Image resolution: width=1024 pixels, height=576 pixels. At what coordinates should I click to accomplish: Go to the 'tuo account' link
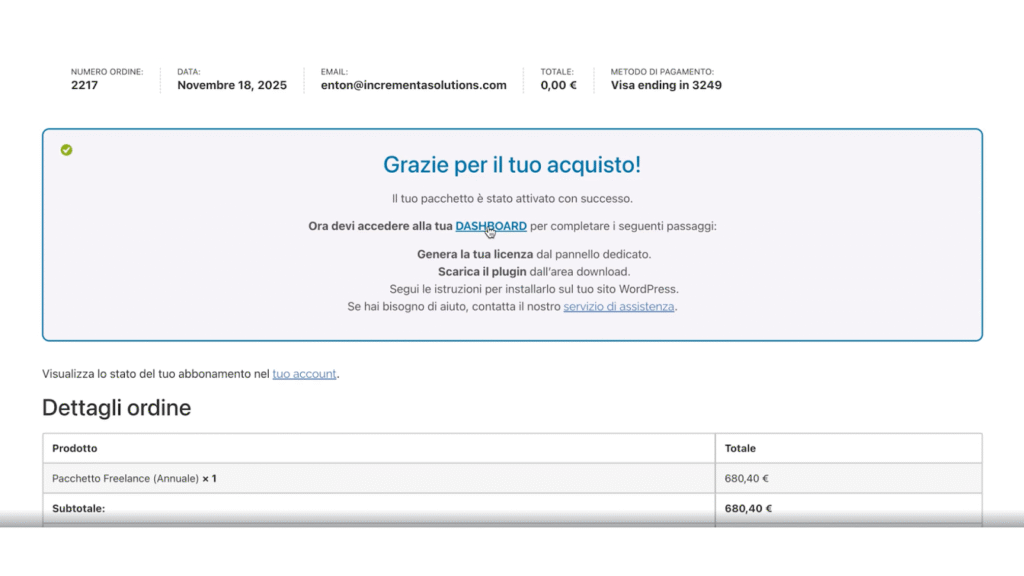coord(304,374)
